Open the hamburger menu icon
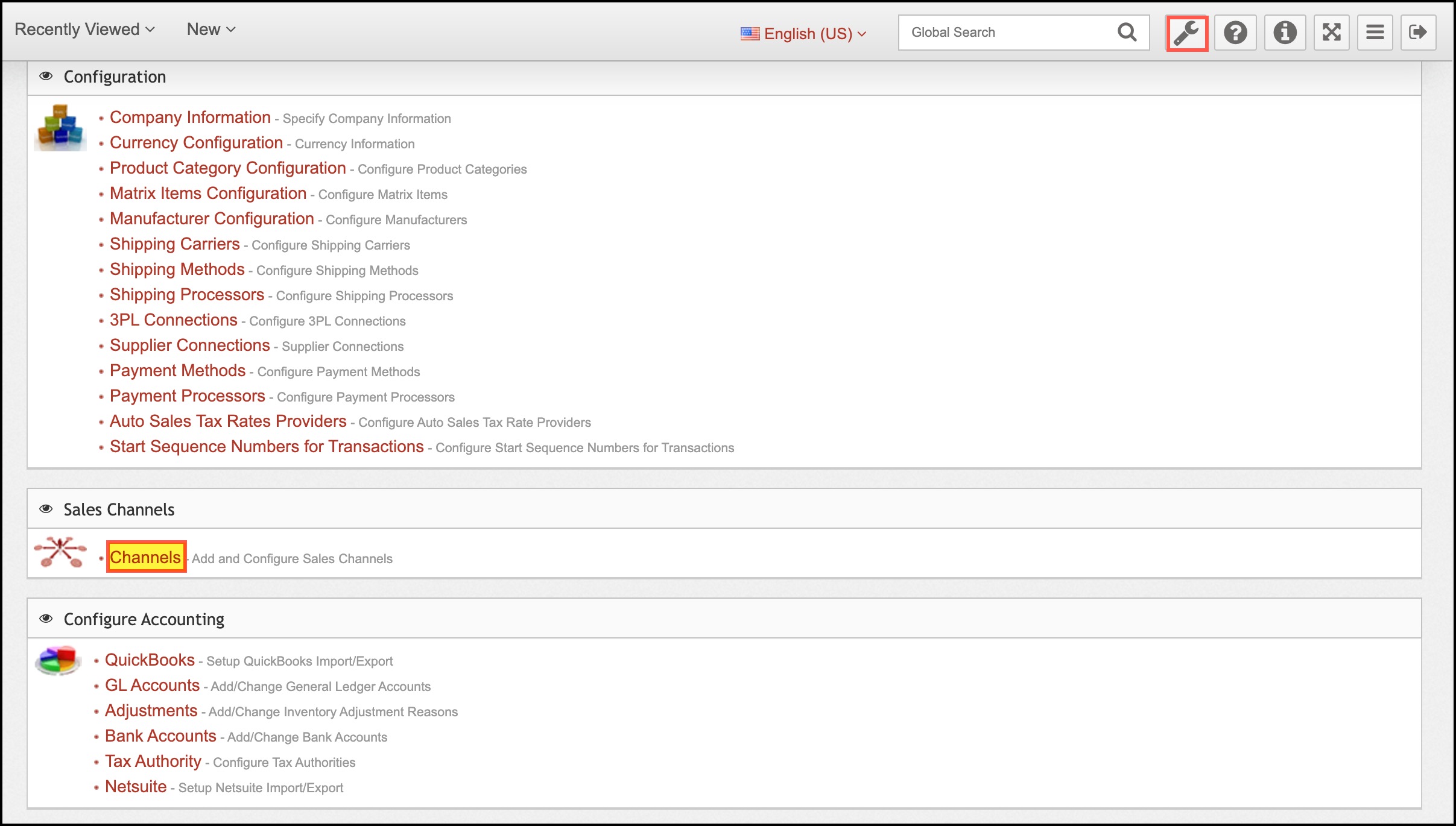 pos(1375,33)
